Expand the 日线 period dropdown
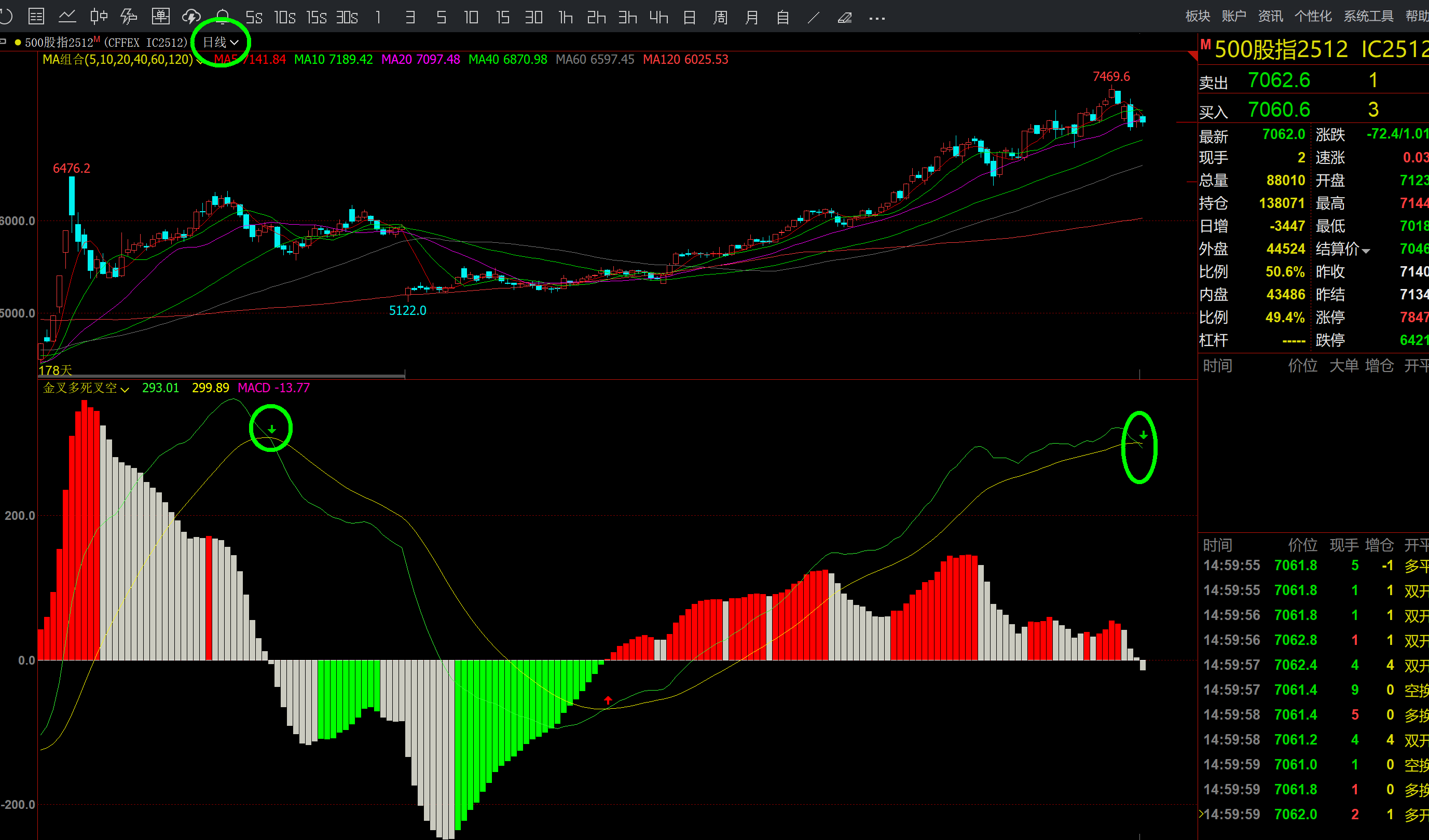 (x=221, y=43)
